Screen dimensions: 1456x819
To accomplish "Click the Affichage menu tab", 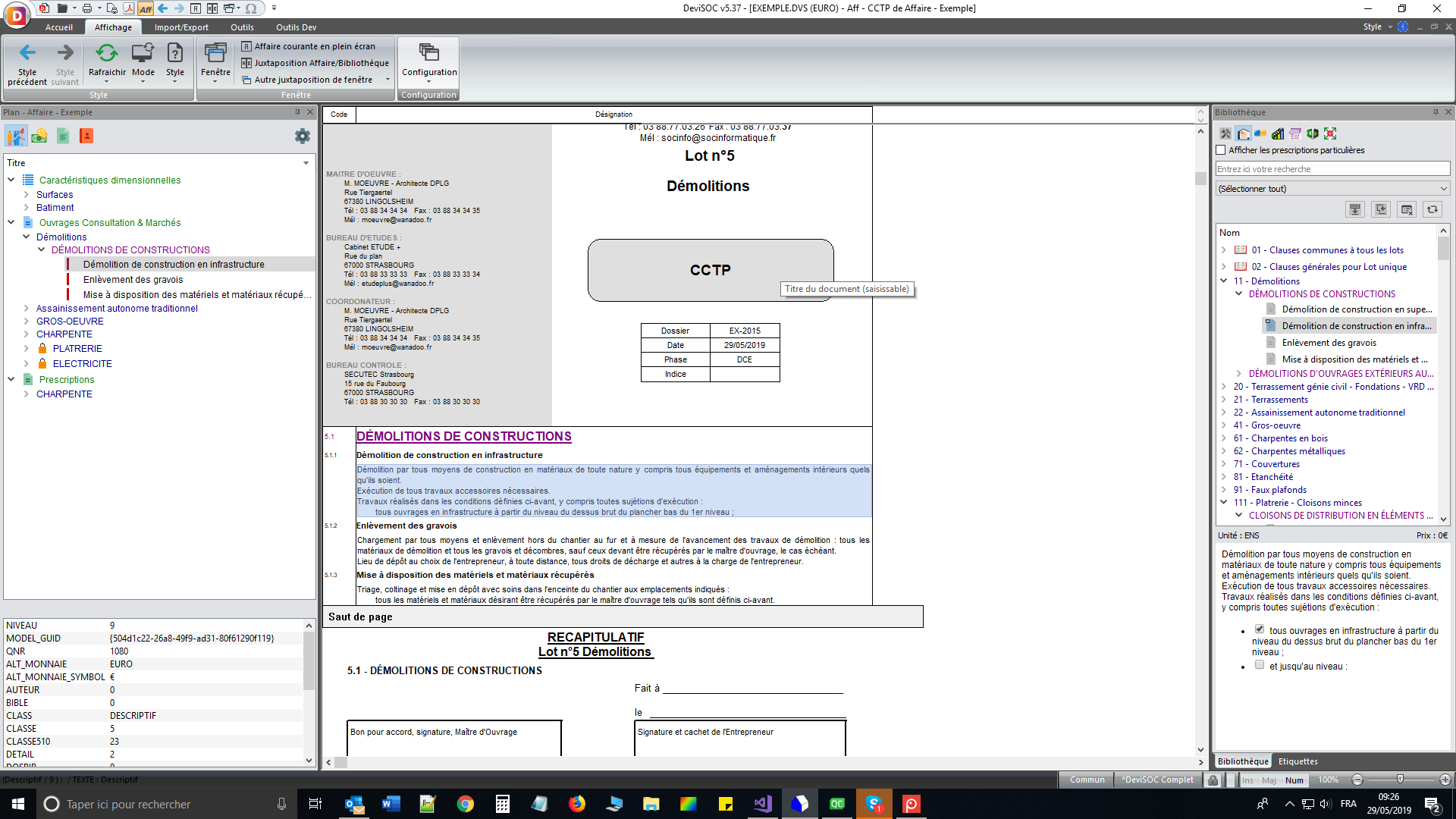I will [112, 27].
